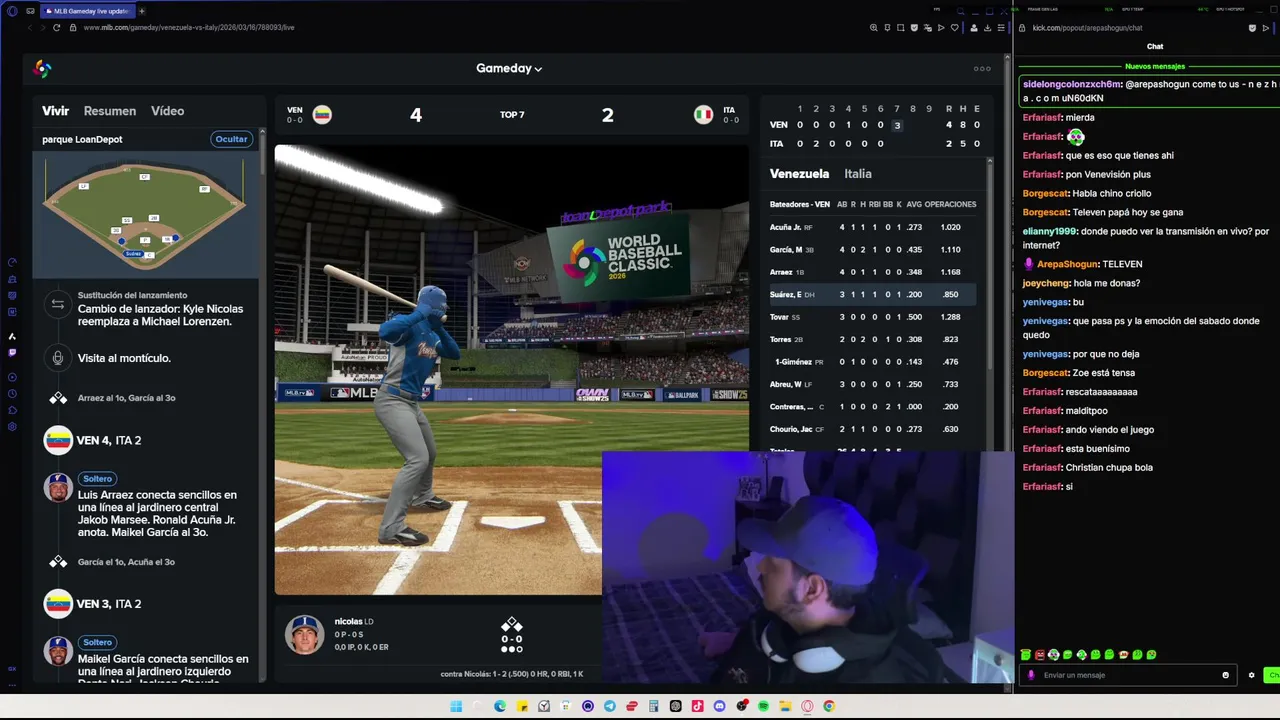Click the username elianny1999 in the chat
1280x720 pixels.
click(1050, 231)
